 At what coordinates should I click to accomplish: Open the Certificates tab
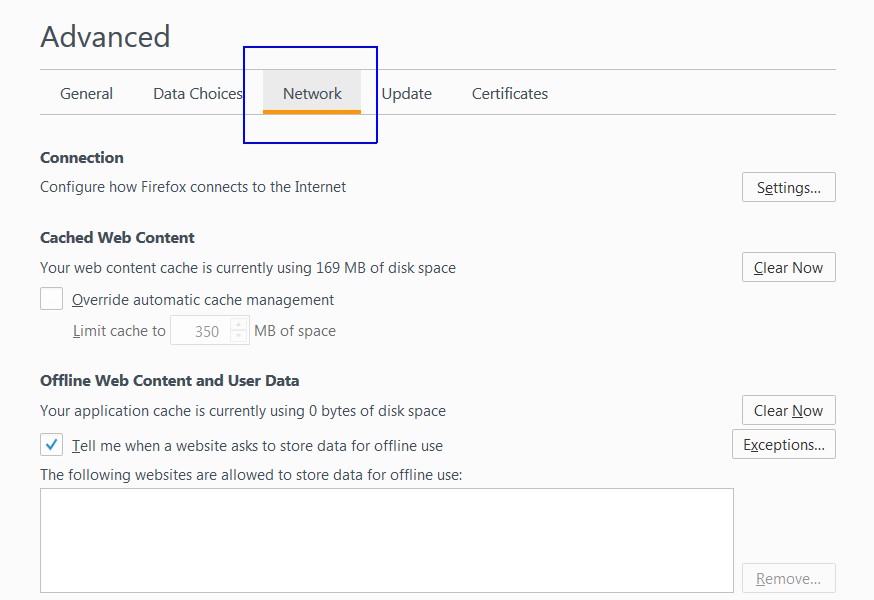pyautogui.click(x=509, y=93)
